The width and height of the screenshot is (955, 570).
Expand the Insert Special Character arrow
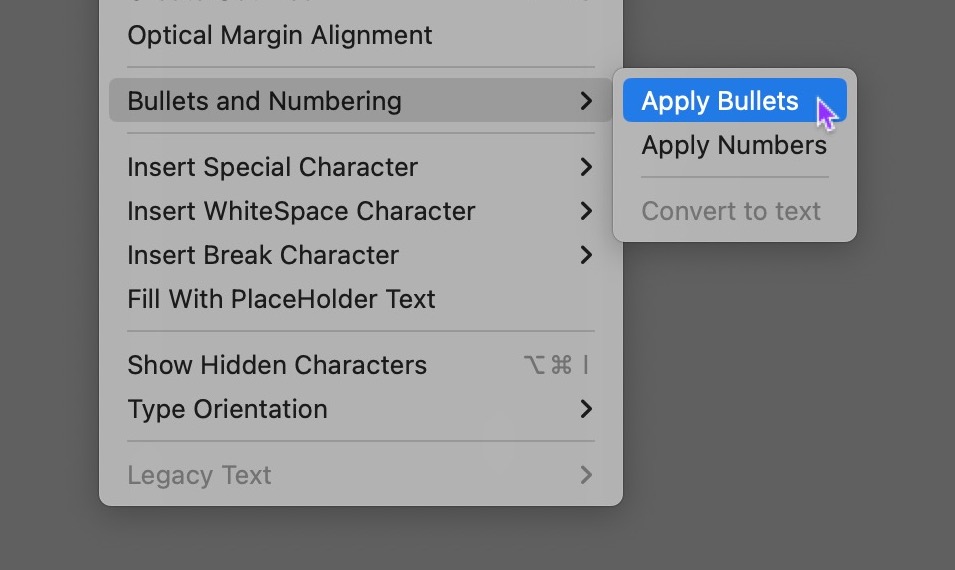click(586, 167)
